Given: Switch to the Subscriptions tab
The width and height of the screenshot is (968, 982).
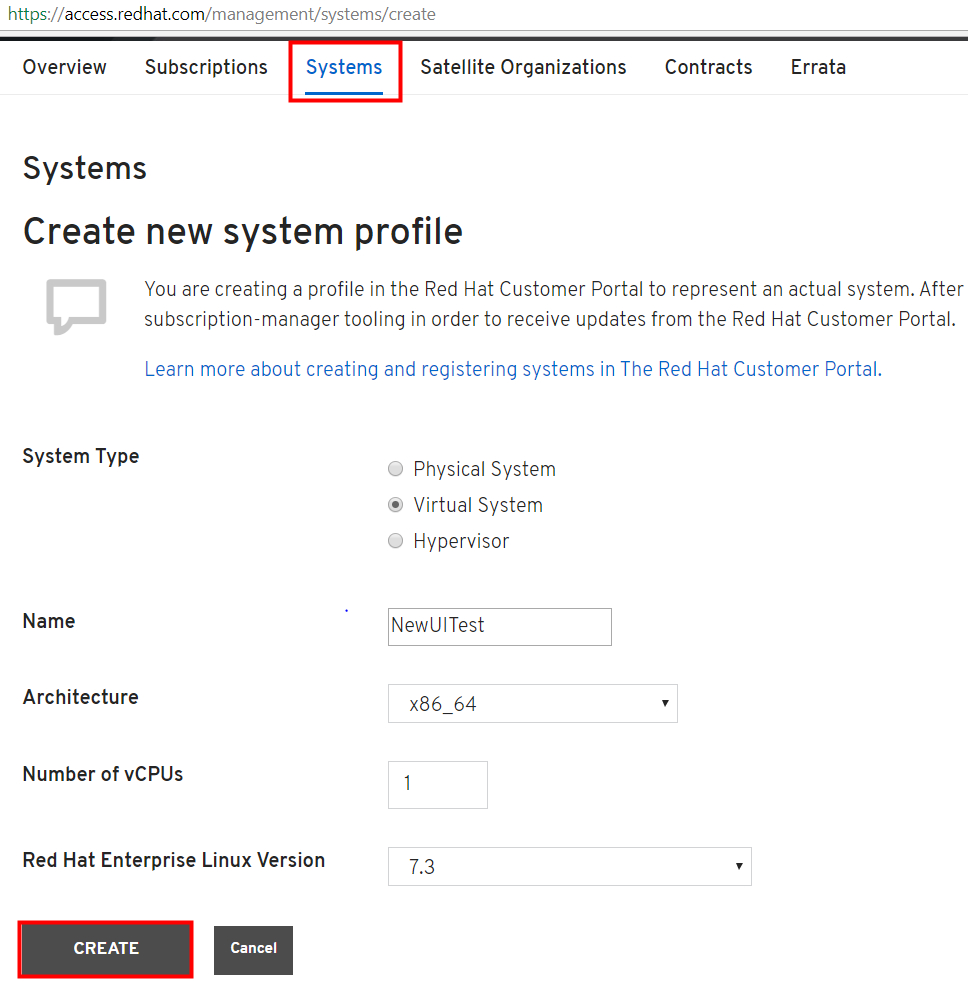Looking at the screenshot, I should [x=206, y=68].
